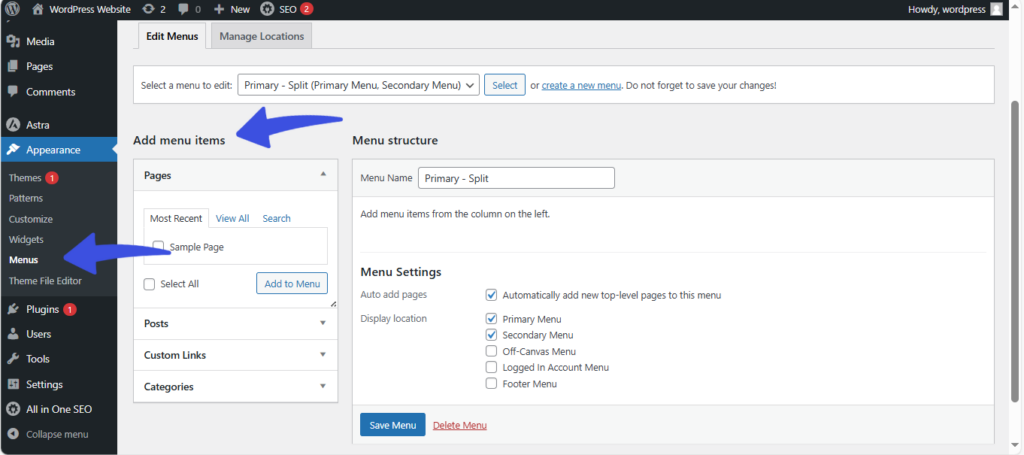Click the home icon for WordPress Website

coord(37,9)
